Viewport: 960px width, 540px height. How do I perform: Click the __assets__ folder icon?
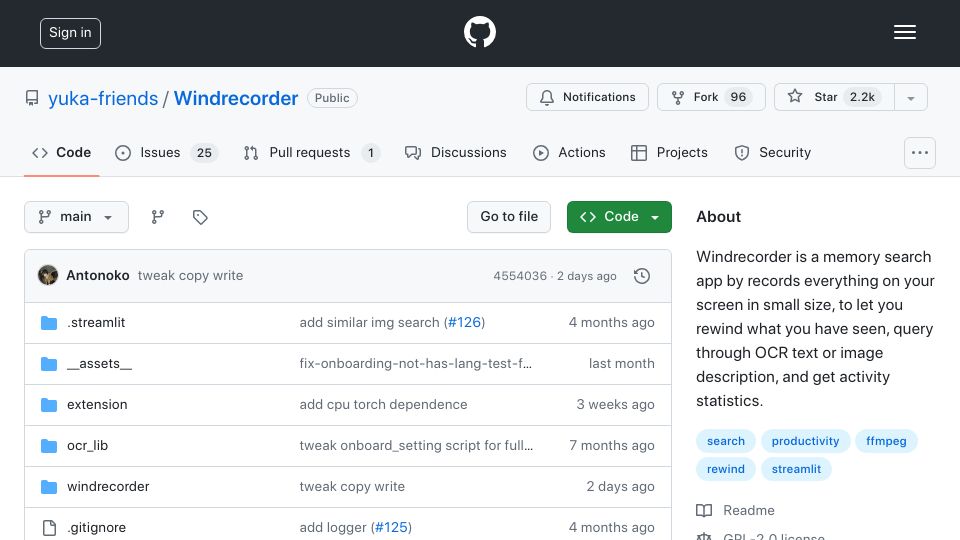point(49,364)
